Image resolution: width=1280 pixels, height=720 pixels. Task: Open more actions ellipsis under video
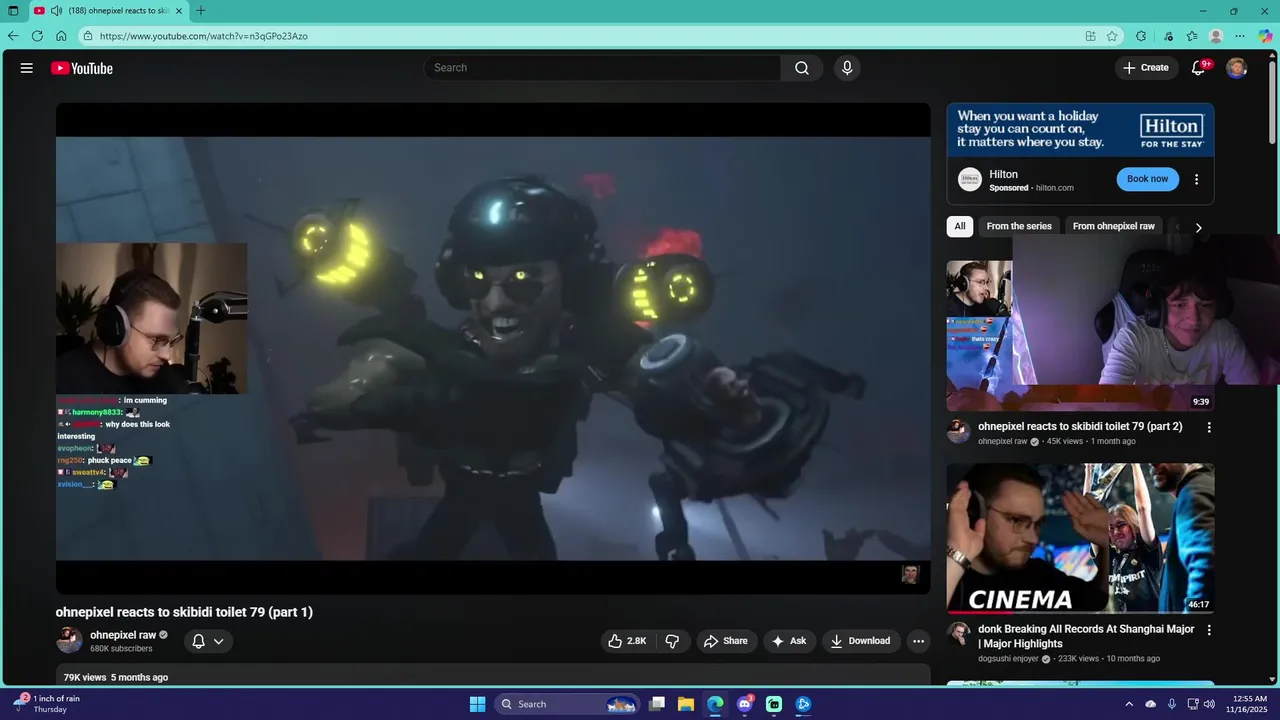(x=918, y=641)
